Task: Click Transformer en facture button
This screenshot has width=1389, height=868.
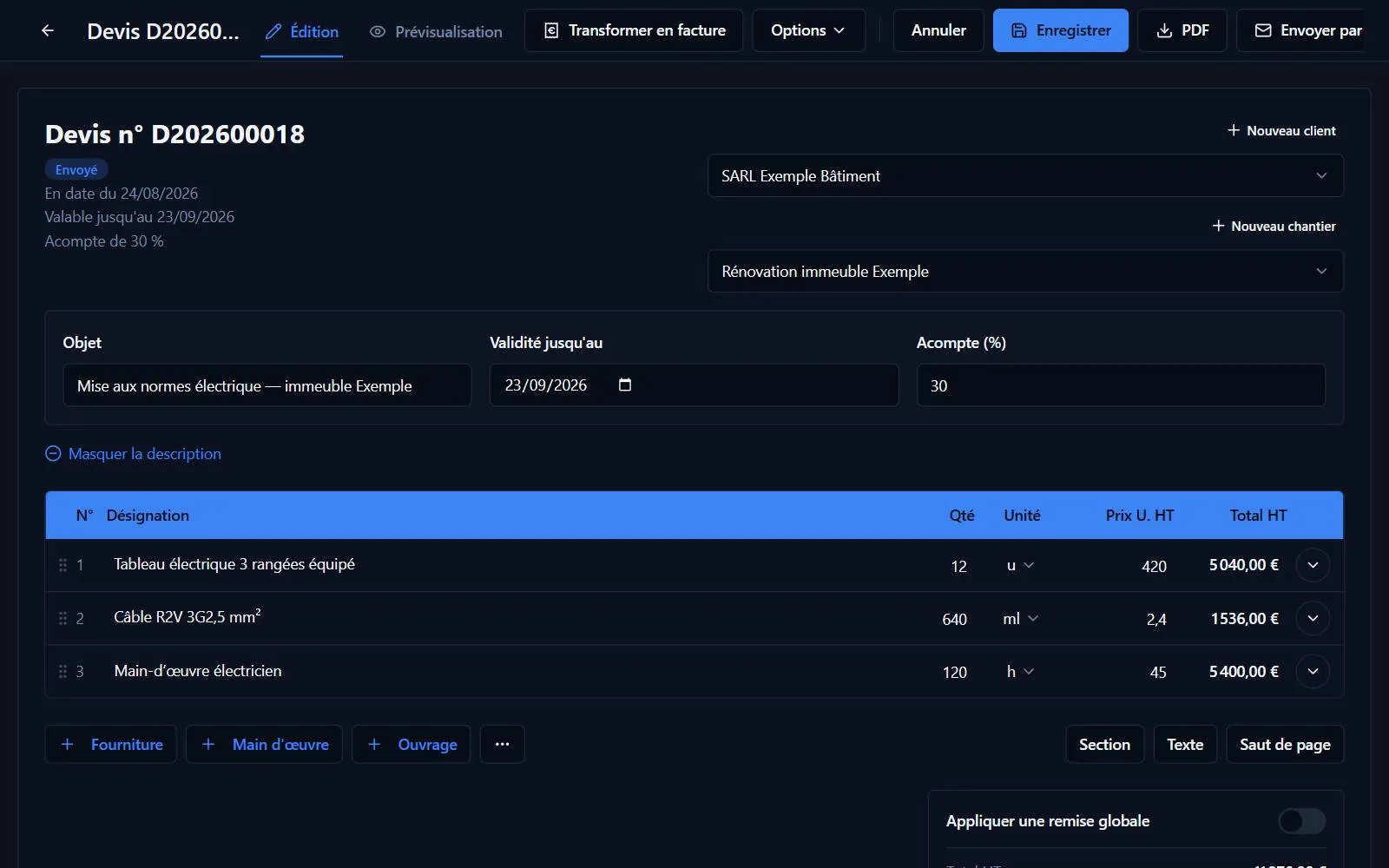Action: click(x=634, y=30)
